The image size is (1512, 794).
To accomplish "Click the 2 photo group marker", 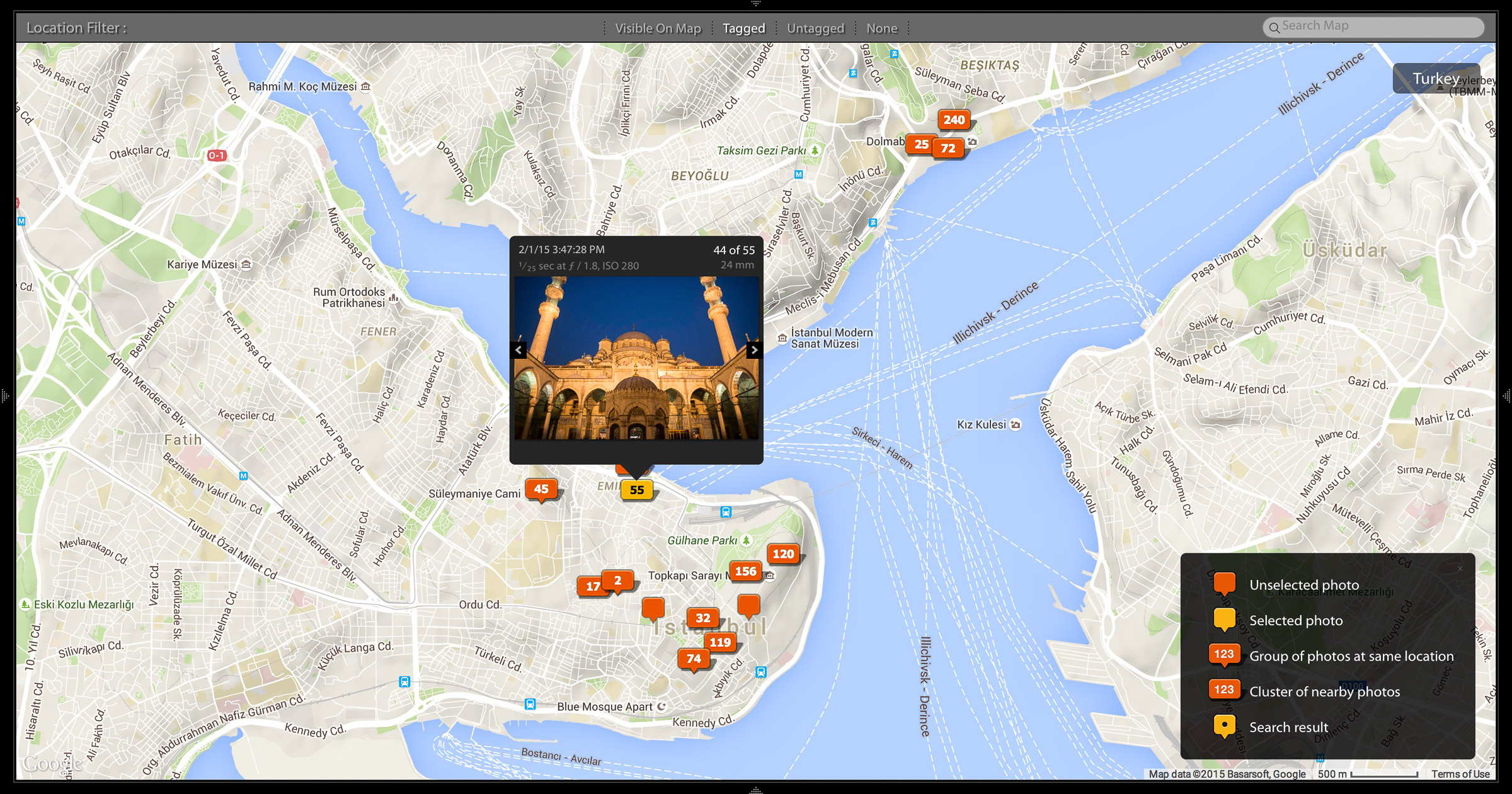I will click(617, 581).
